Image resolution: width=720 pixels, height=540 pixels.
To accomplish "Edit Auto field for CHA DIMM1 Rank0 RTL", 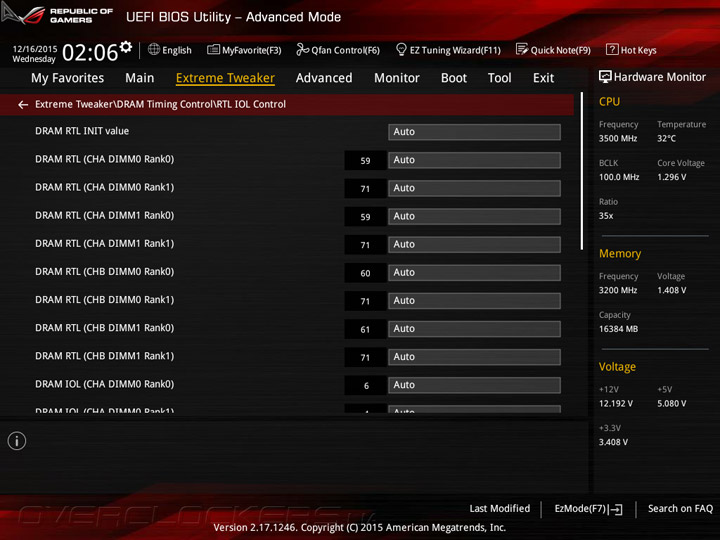I will point(474,216).
